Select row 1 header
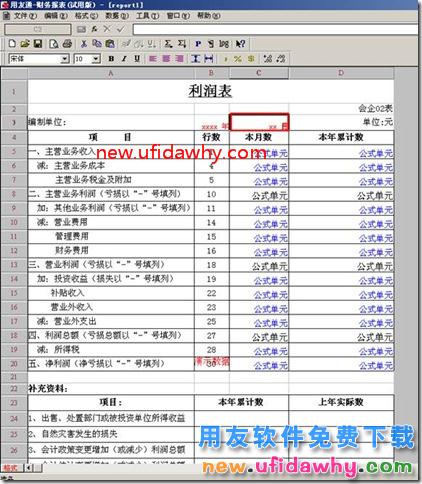422x484 pixels. tap(14, 91)
